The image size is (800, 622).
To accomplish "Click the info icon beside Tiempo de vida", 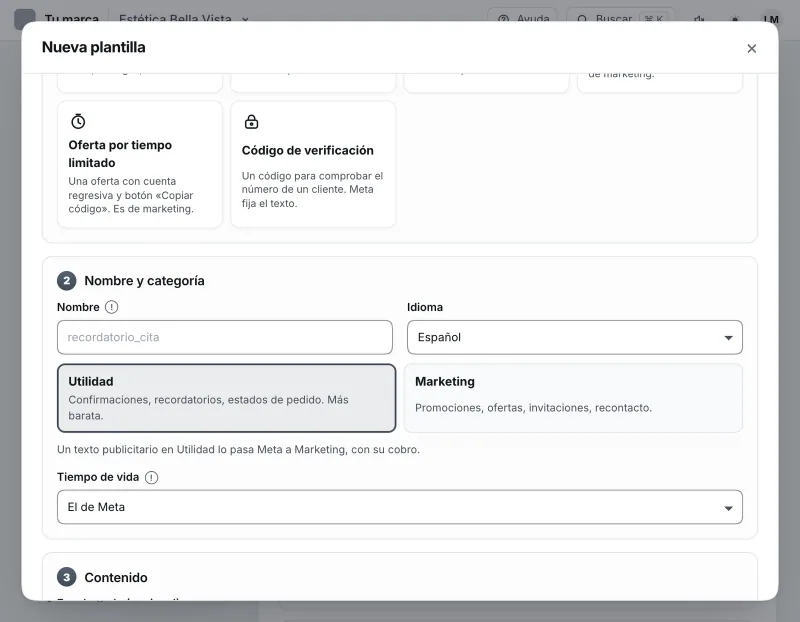I will (x=152, y=477).
